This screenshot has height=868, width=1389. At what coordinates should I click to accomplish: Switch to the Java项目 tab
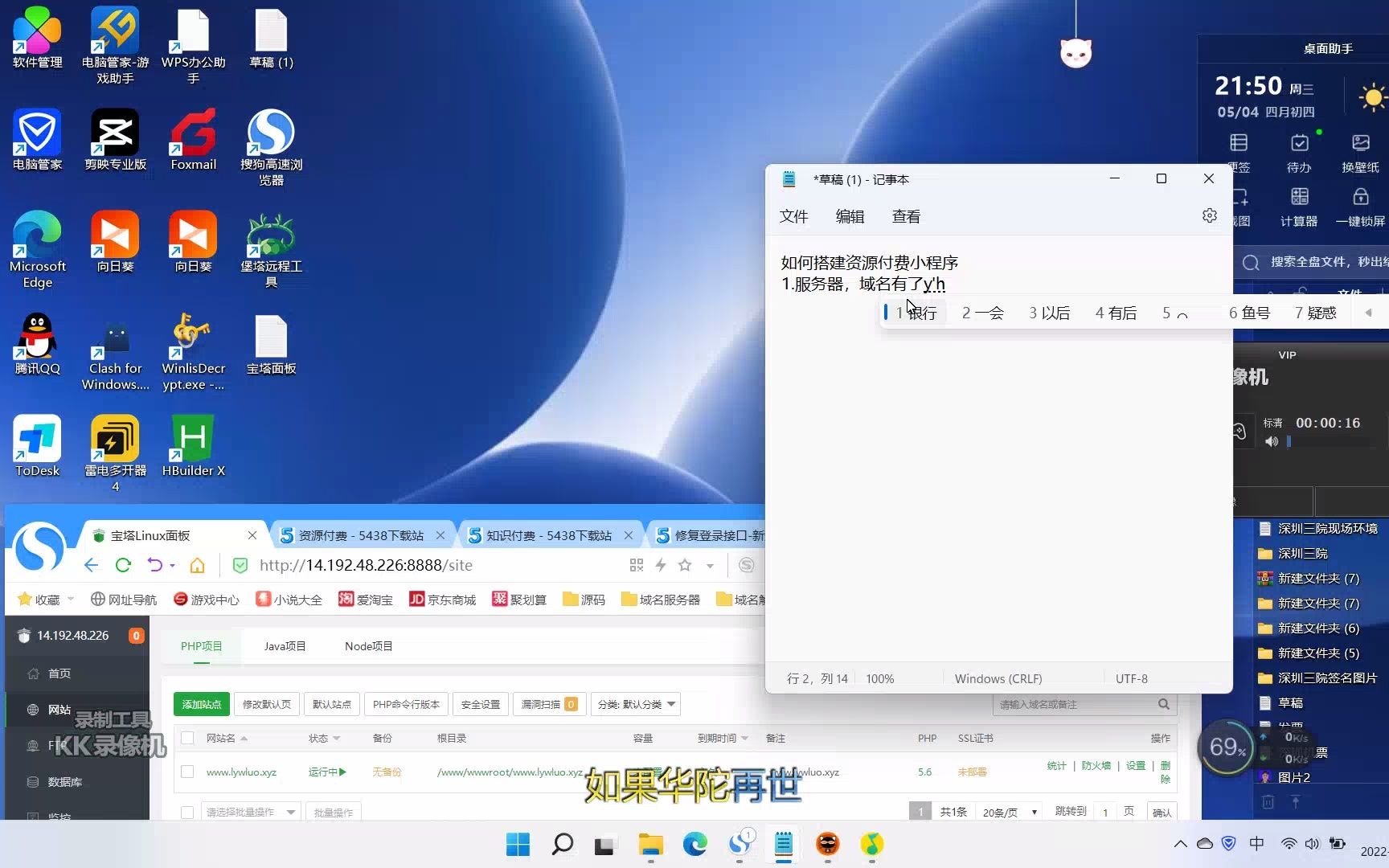point(284,645)
